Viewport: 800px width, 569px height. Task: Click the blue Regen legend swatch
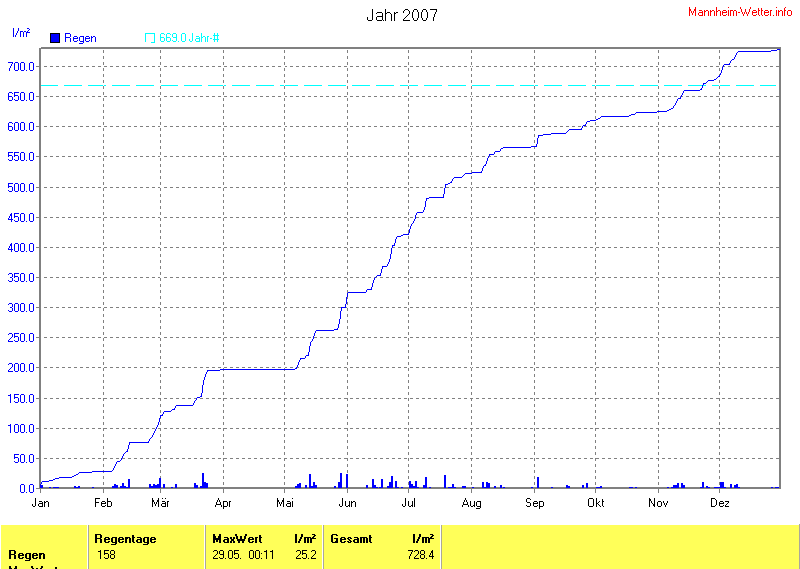point(55,38)
